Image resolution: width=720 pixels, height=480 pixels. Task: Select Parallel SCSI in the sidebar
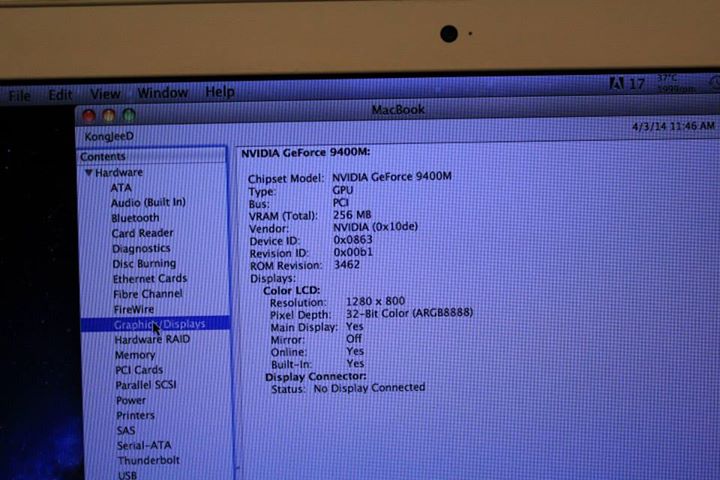click(x=146, y=385)
